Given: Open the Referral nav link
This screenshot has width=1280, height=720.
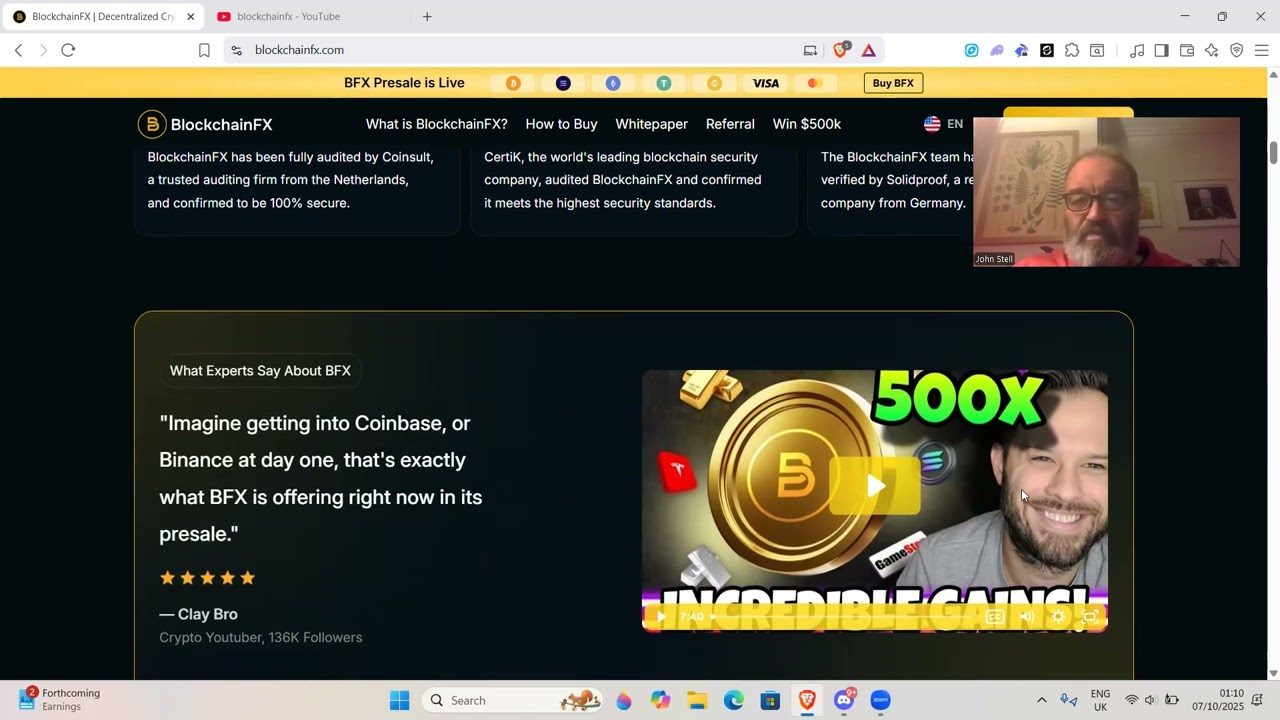Looking at the screenshot, I should 730,124.
